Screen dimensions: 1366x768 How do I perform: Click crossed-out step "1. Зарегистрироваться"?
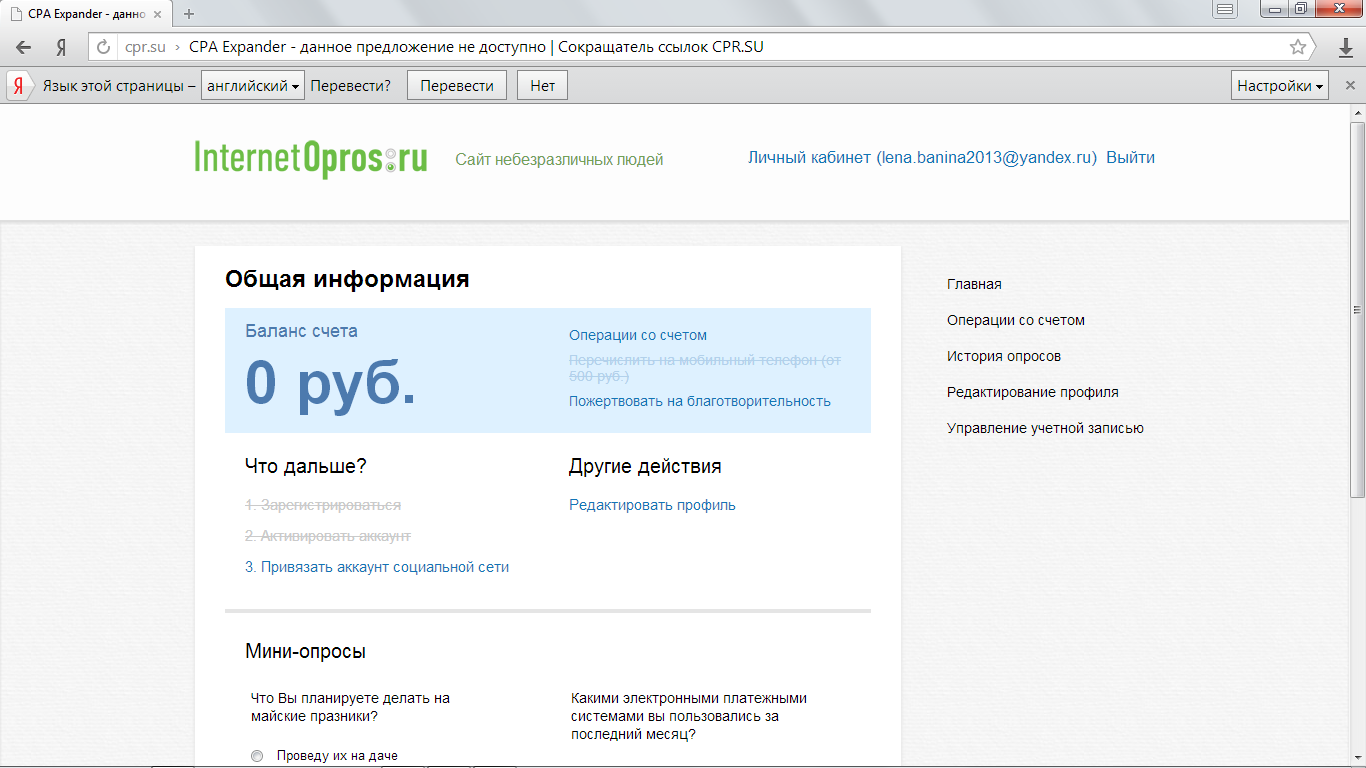(x=323, y=506)
